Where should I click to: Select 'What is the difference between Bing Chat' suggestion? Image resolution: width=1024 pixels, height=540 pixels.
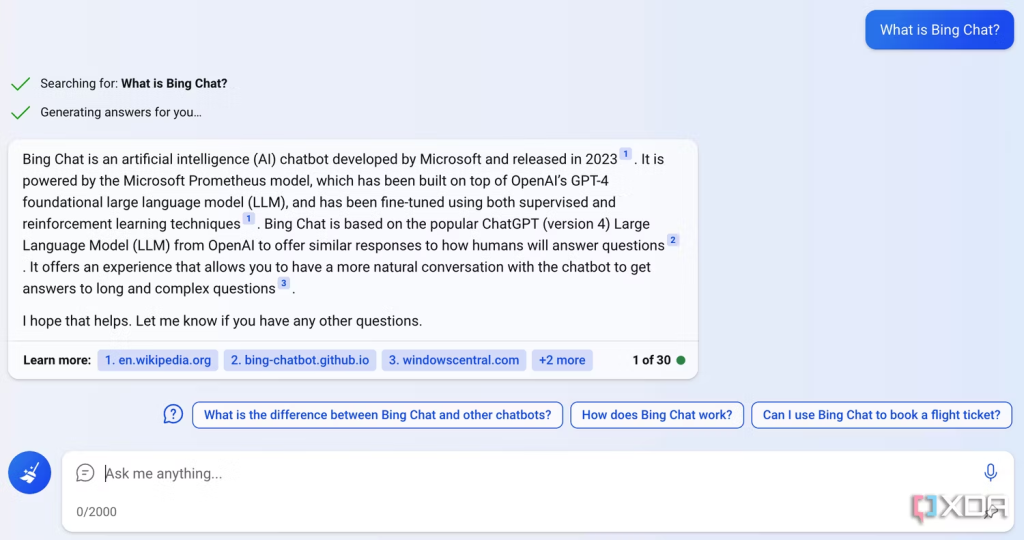(x=377, y=415)
